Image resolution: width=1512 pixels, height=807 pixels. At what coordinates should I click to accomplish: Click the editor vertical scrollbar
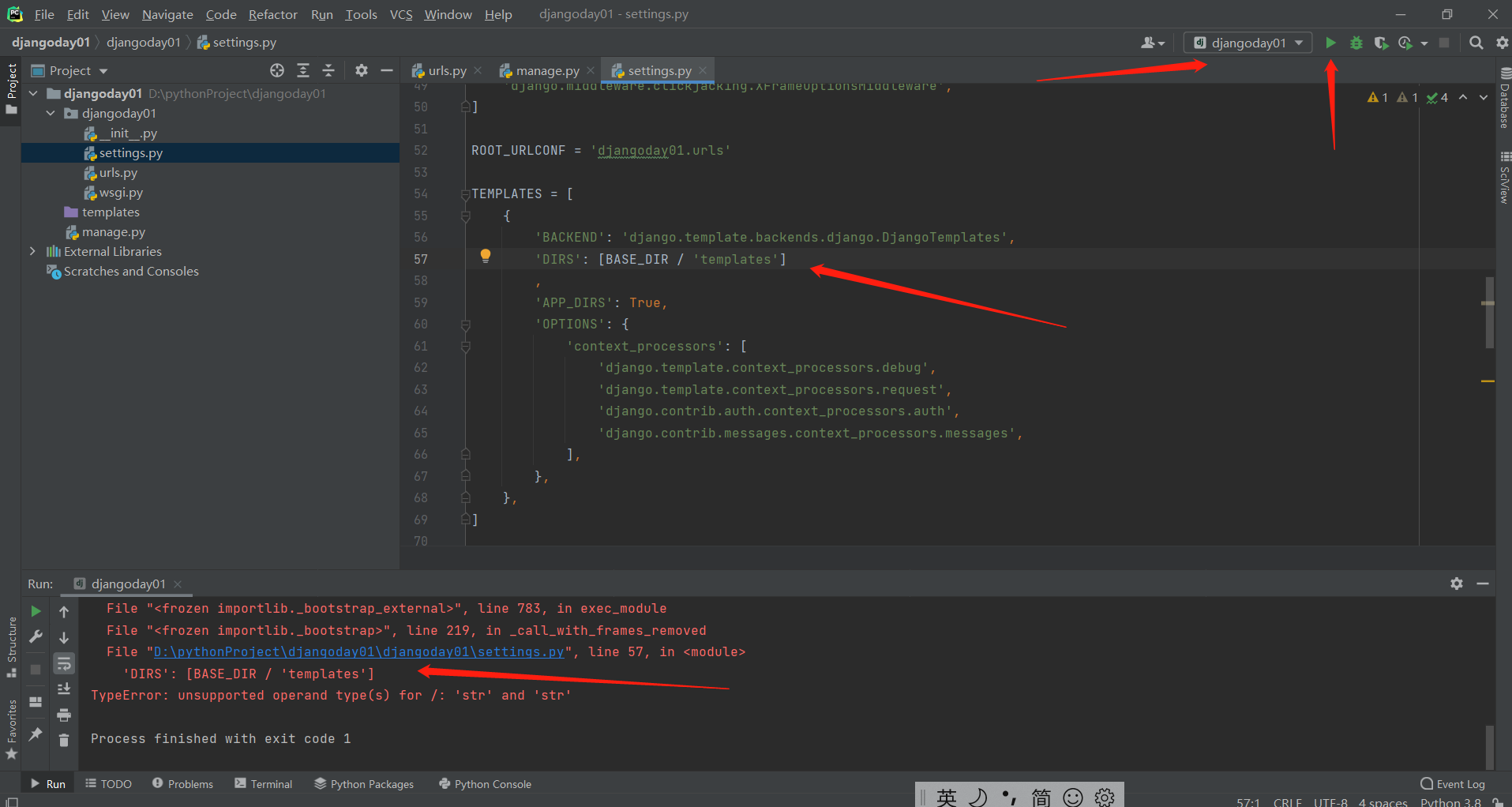1489,312
